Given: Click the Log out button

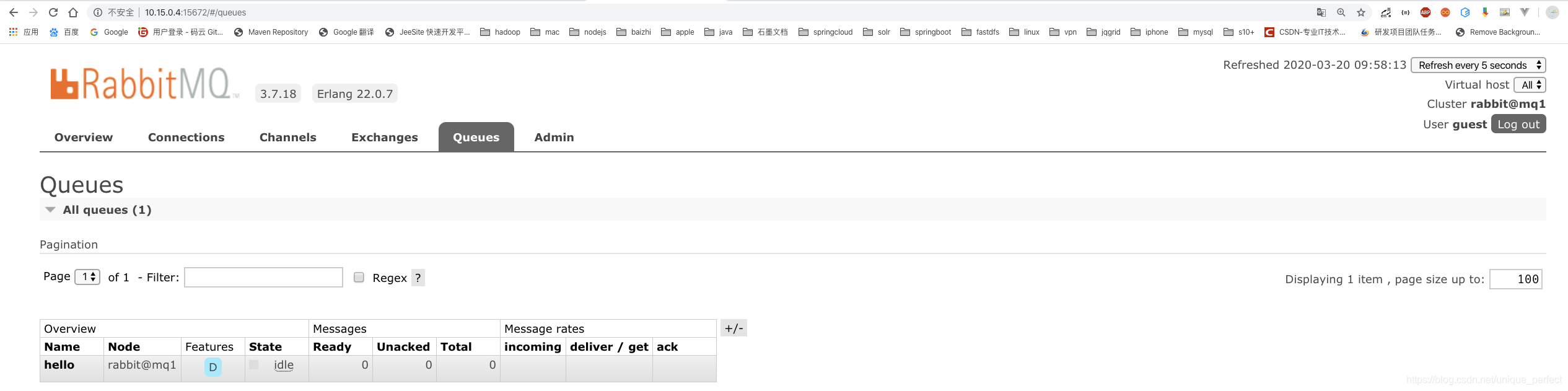Looking at the screenshot, I should 1518,124.
